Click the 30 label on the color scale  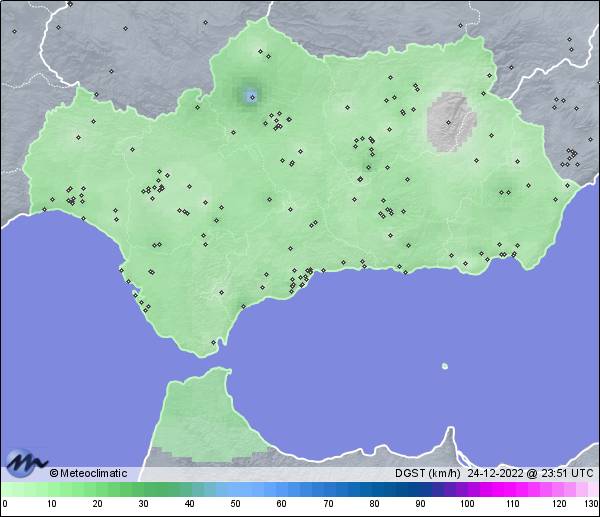(x=143, y=503)
